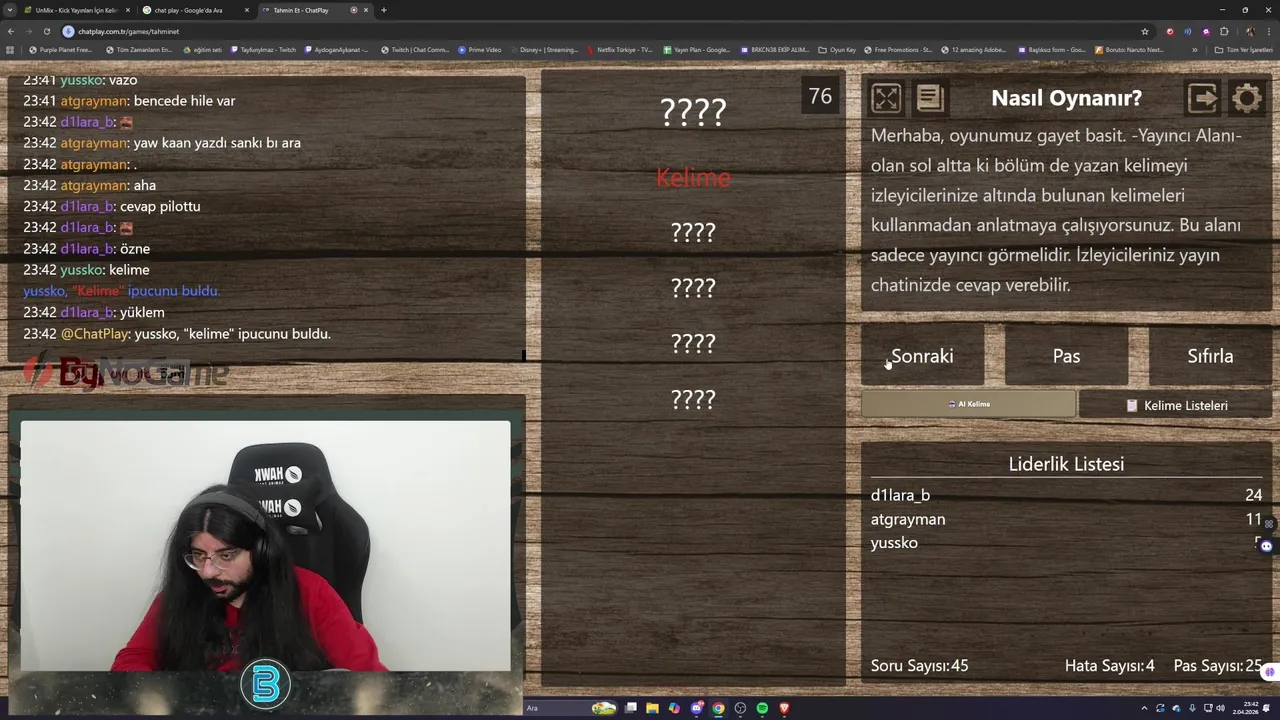The image size is (1280, 720).
Task: Open Task View on taskbar
Action: [631, 708]
